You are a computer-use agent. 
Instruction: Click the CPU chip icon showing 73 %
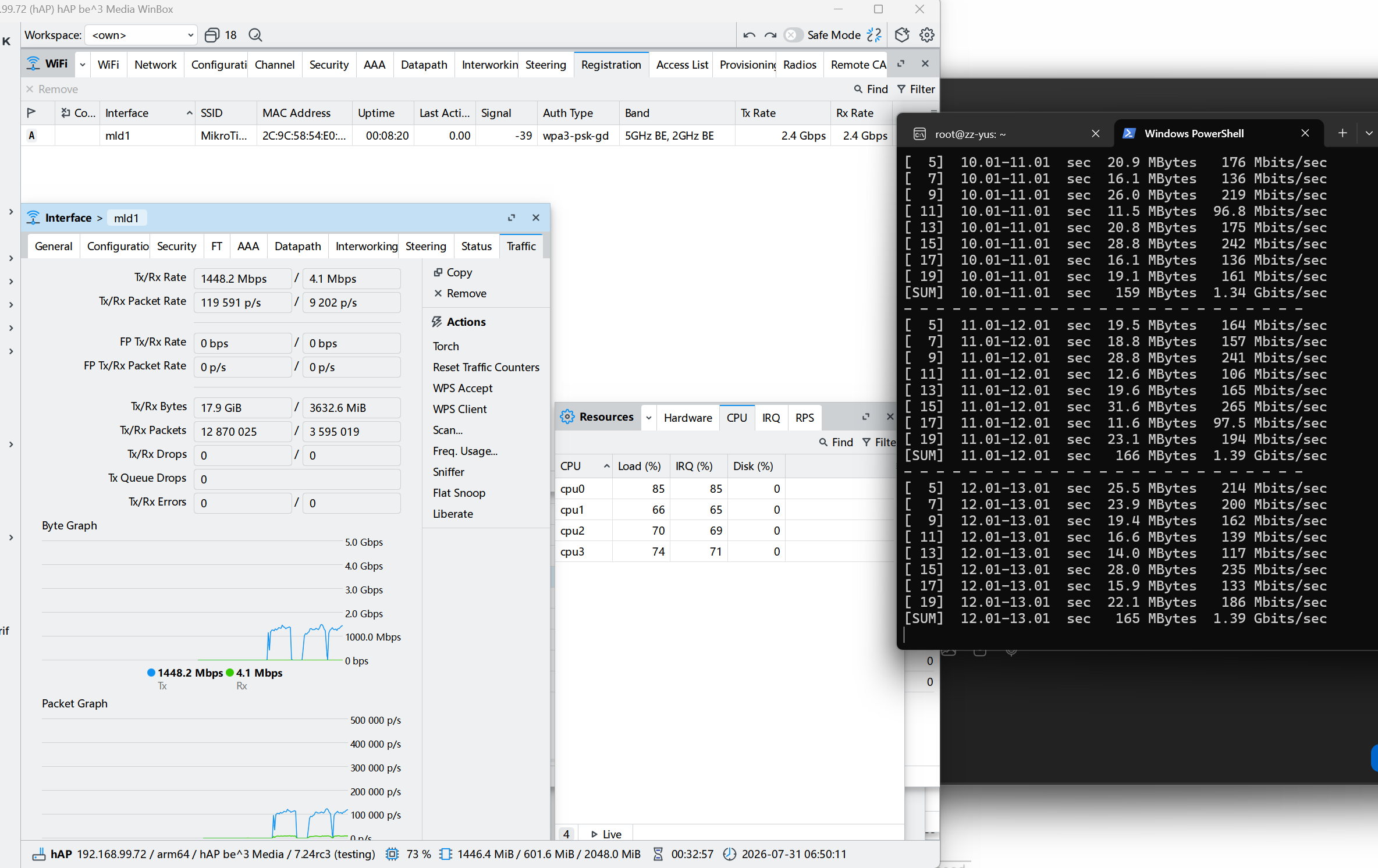[393, 854]
